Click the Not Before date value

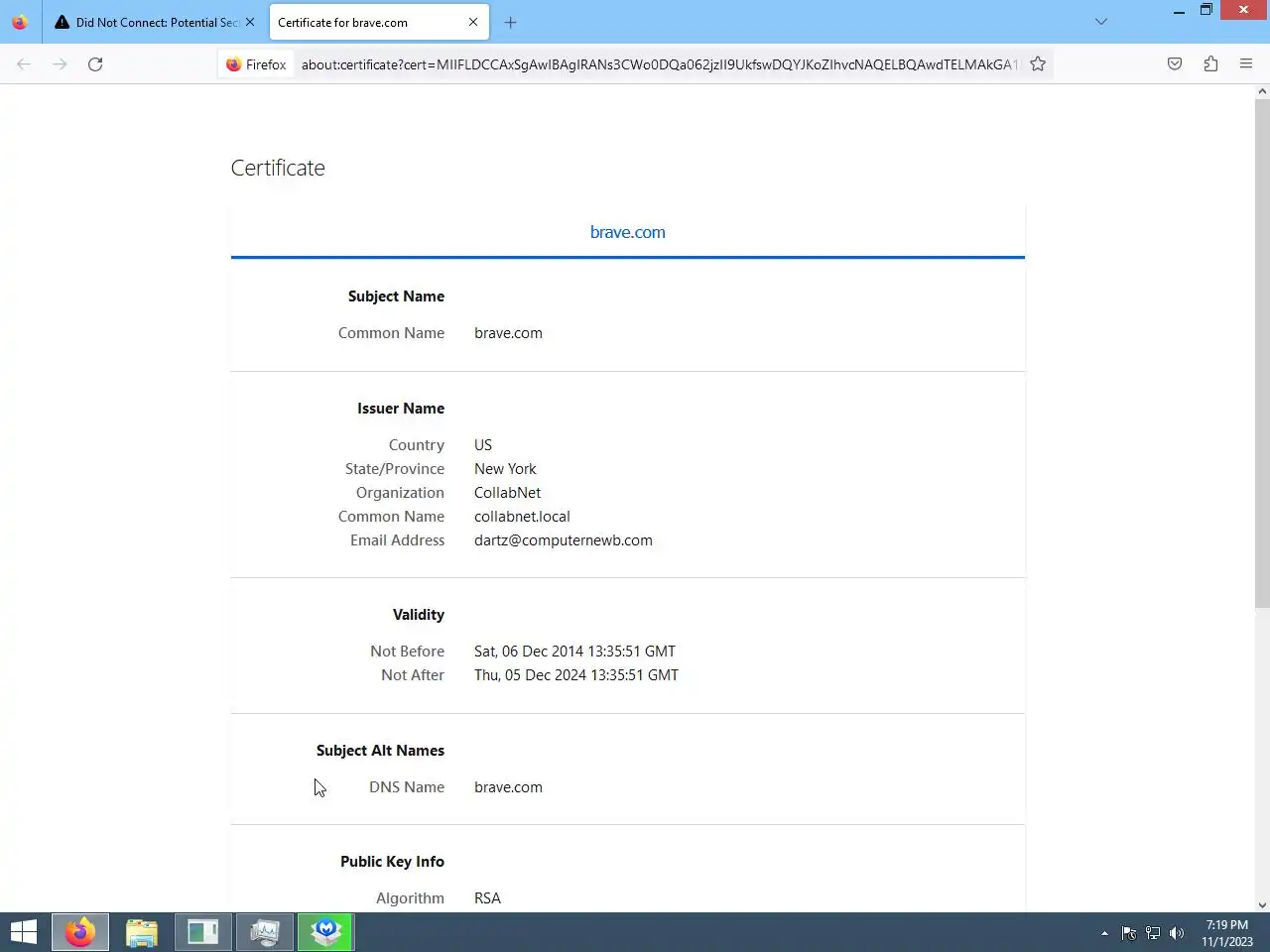(x=574, y=652)
